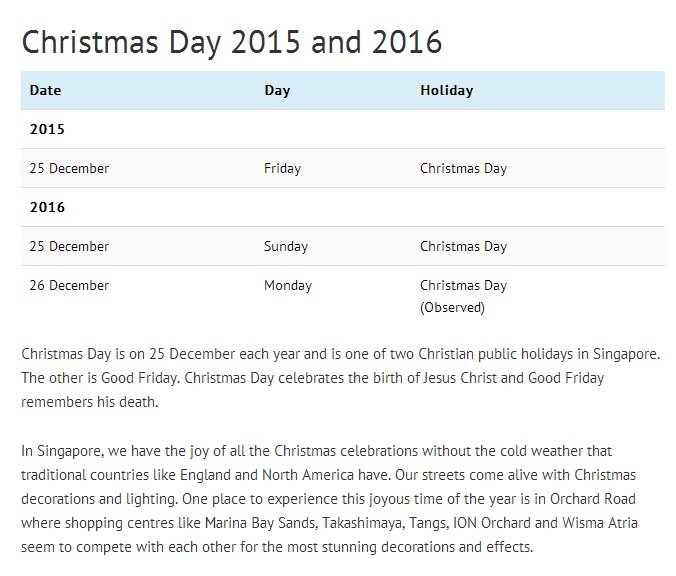
Task: Click the Date column header
Action: 45,90
